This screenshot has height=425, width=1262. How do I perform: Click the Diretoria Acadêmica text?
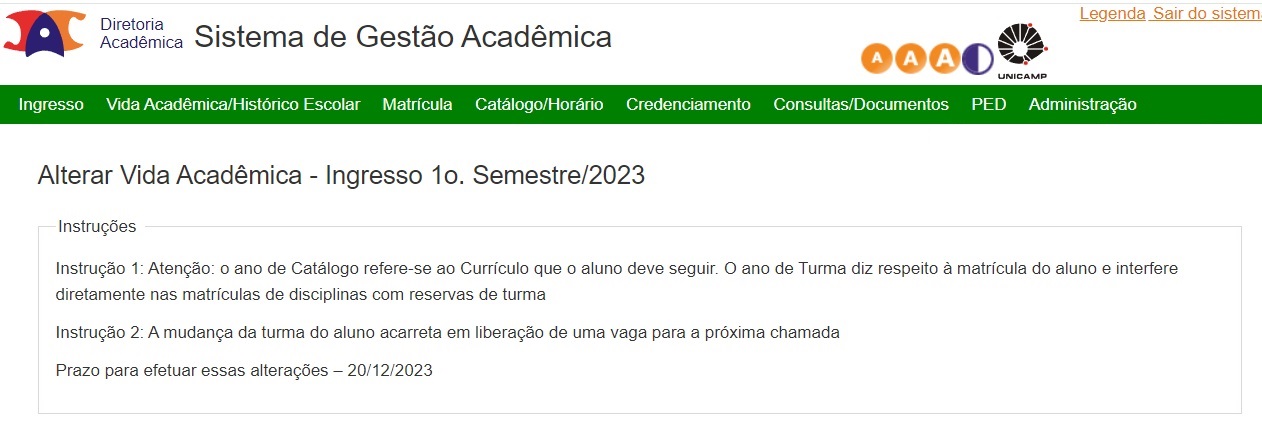(x=141, y=33)
